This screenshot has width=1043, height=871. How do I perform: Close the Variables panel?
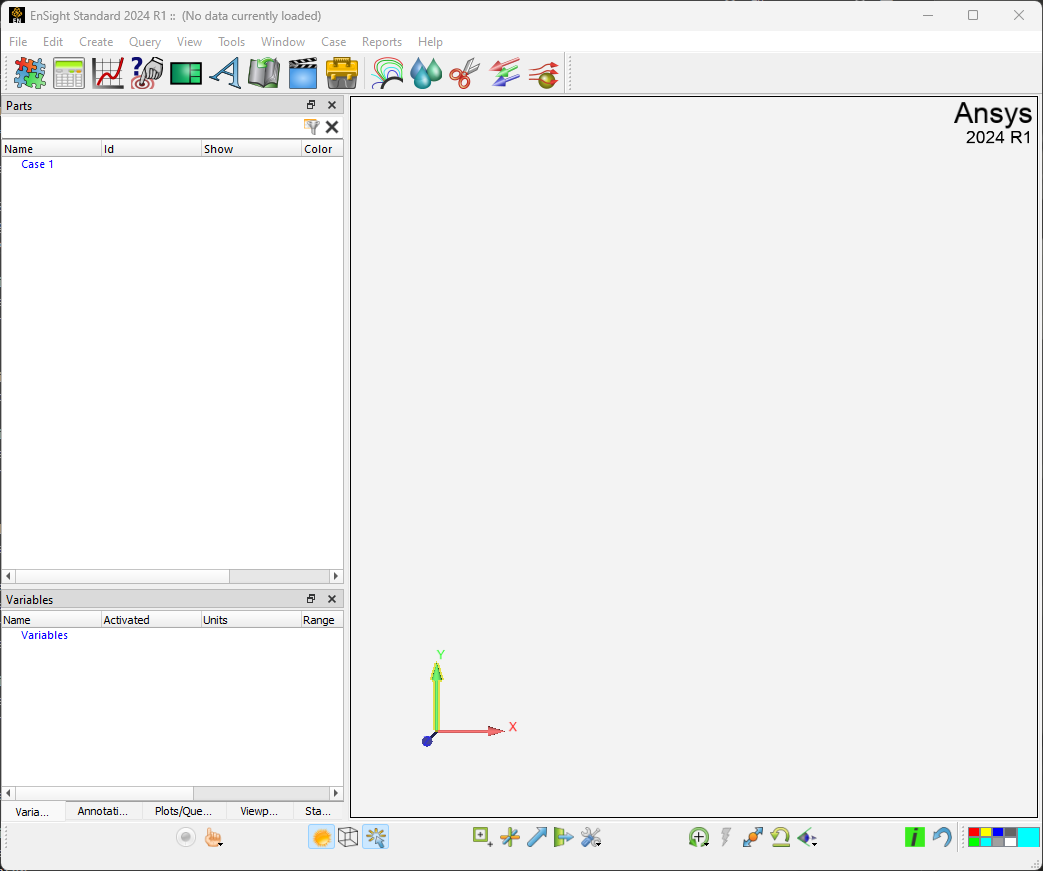(x=332, y=598)
